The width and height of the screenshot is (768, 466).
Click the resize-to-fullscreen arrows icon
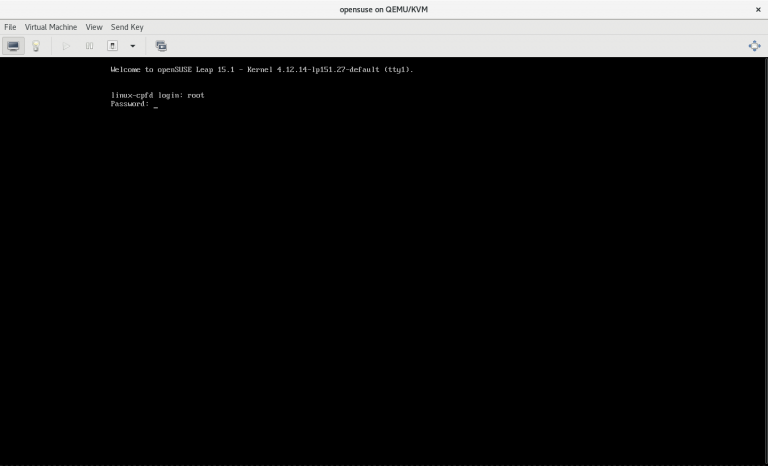754,46
